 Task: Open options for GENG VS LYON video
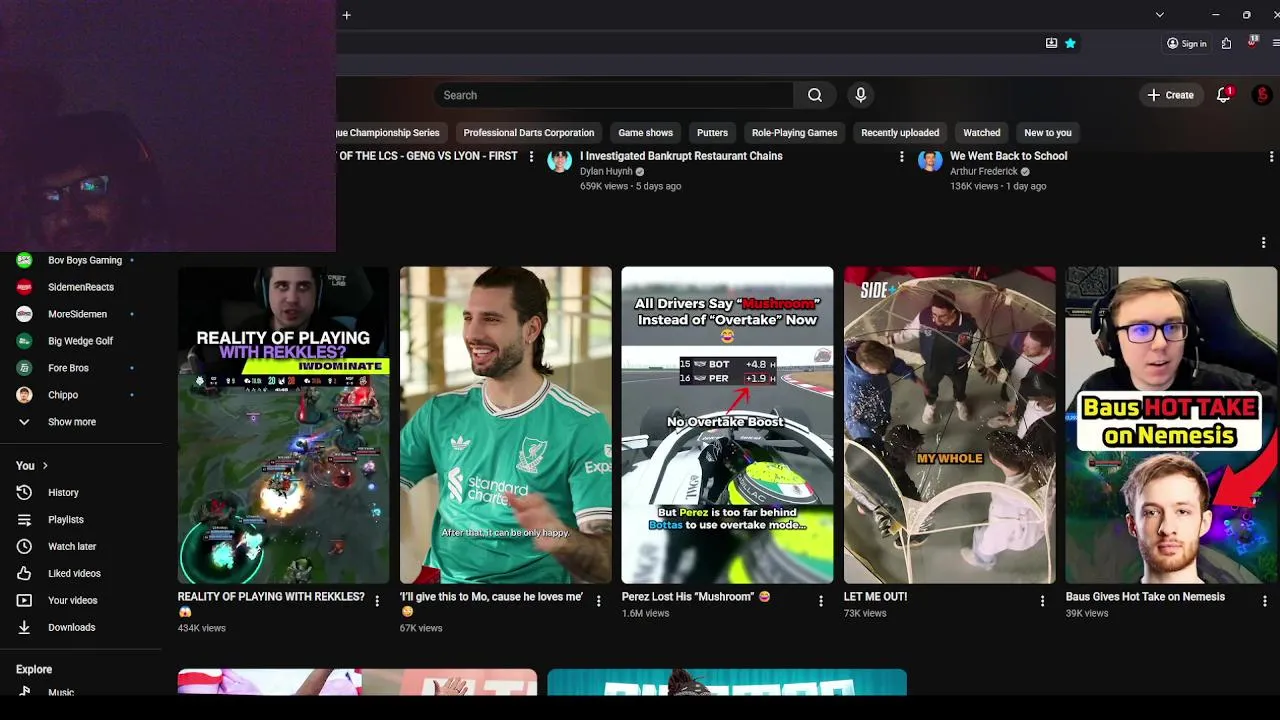(x=531, y=157)
